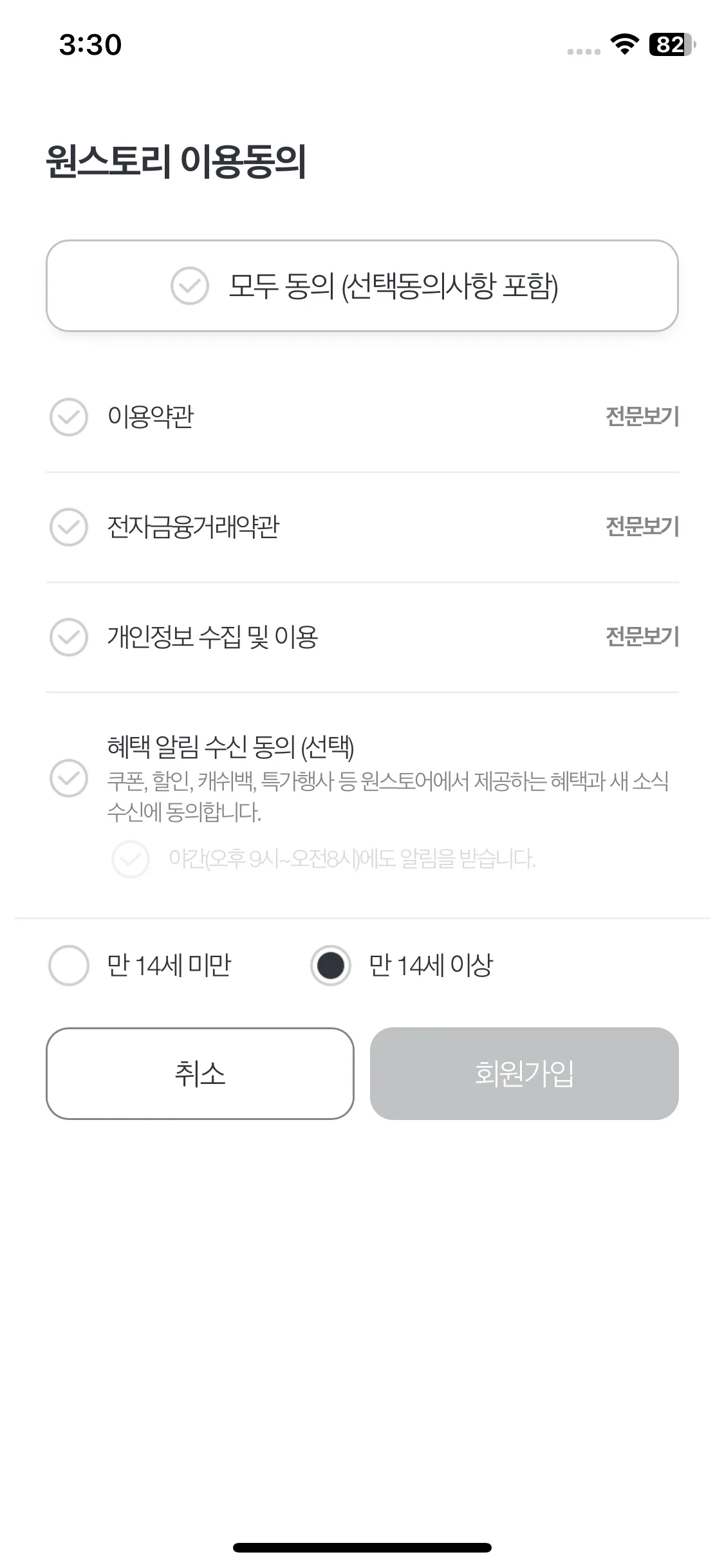This screenshot has width=724, height=1568.
Task: Select the 만 14세 미만 radio button
Action: (x=69, y=966)
